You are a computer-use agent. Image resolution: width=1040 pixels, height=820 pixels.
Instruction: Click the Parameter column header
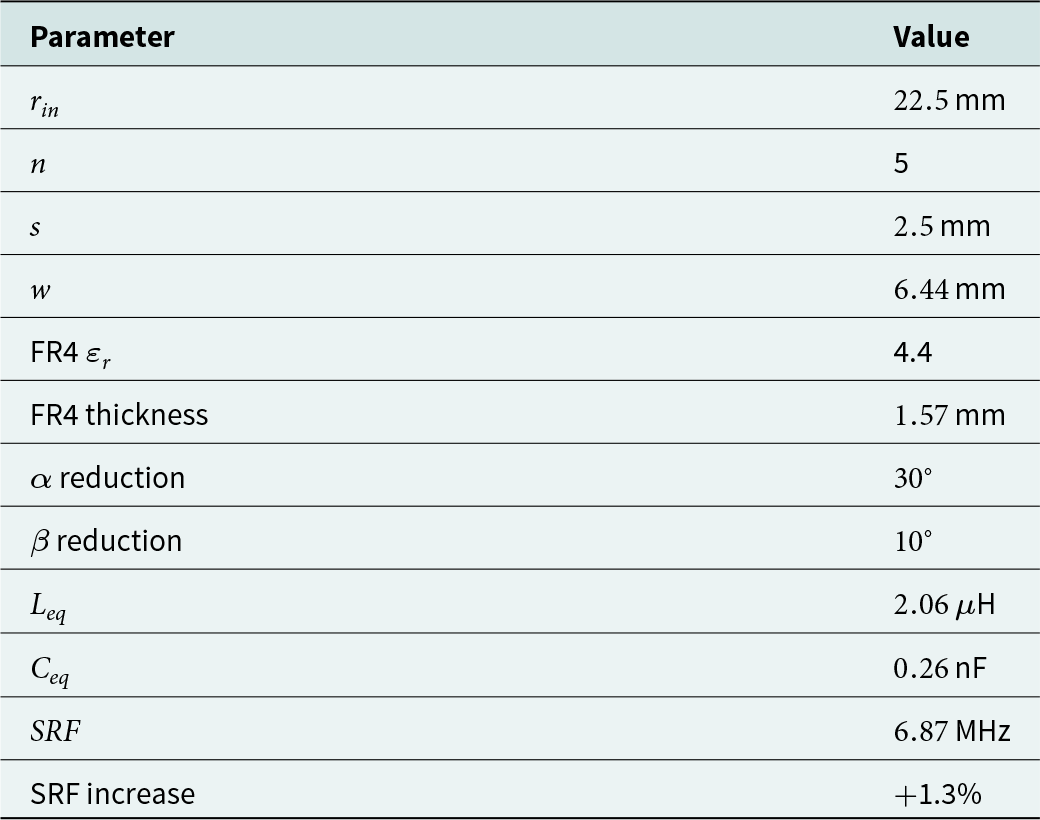102,36
